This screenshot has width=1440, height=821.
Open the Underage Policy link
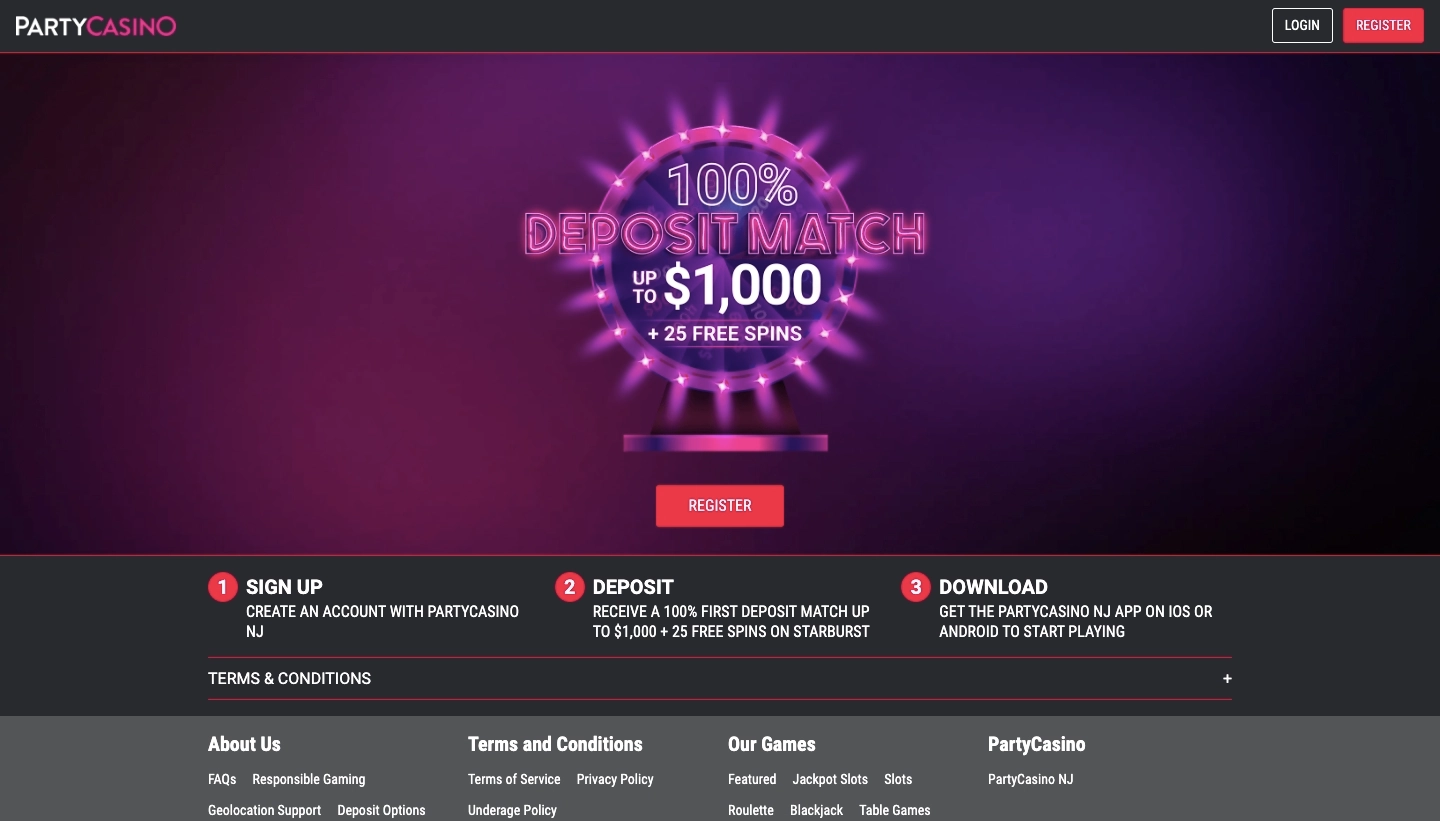512,810
